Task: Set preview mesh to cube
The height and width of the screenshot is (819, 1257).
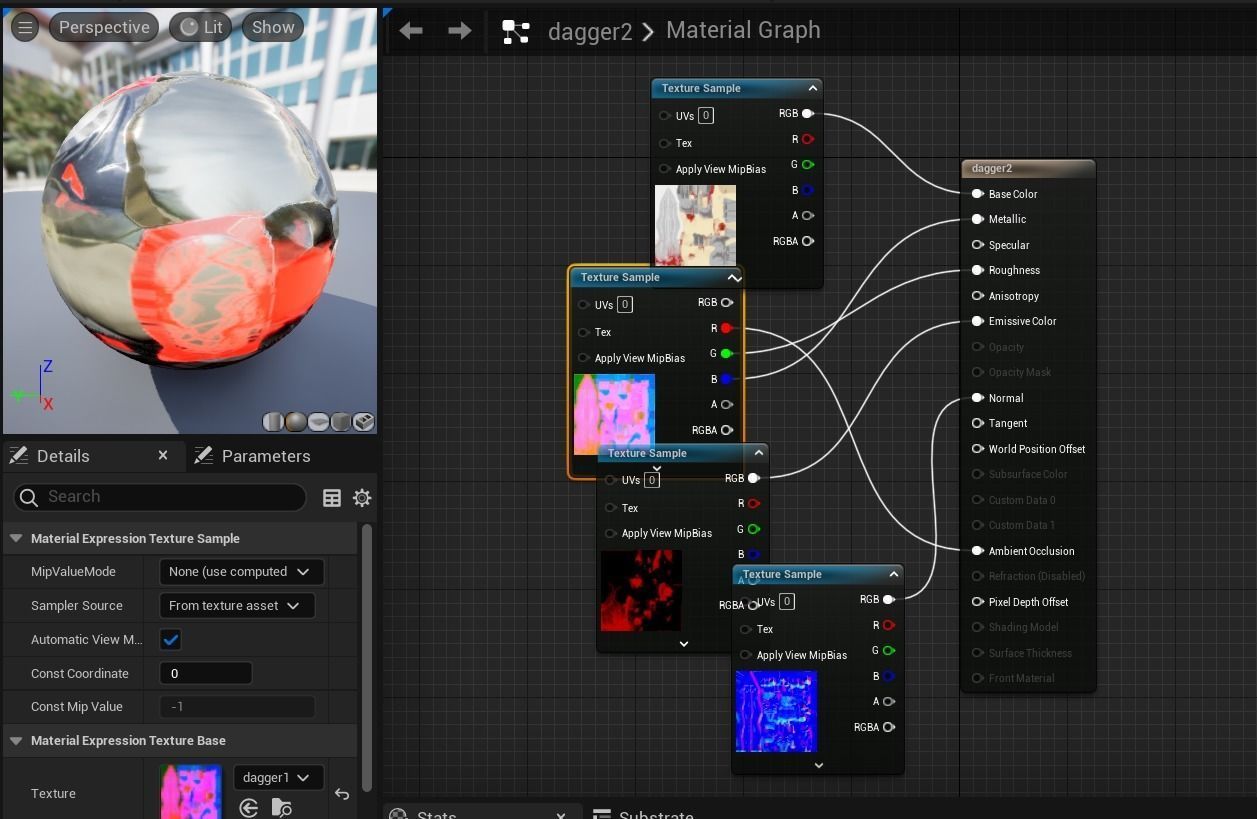Action: (x=342, y=422)
